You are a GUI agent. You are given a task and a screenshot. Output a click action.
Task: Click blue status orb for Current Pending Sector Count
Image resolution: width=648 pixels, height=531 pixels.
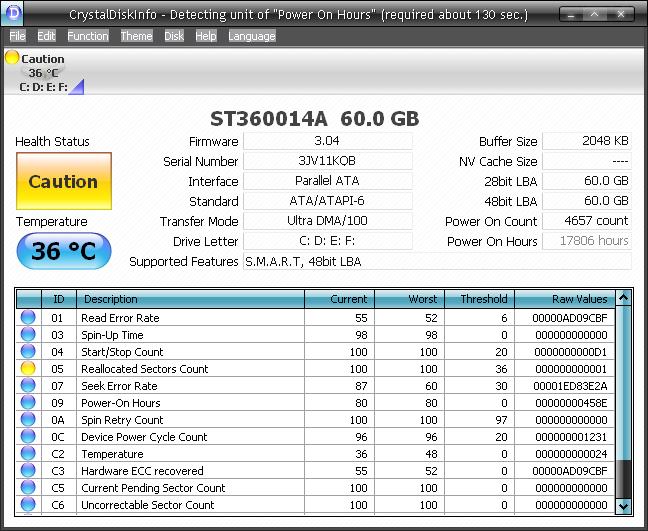28,487
